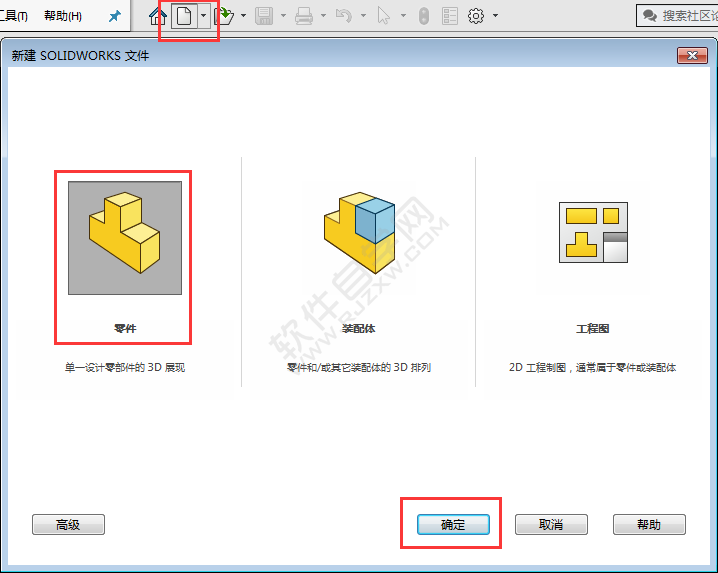This screenshot has height=573, width=718.
Task: Click the 取消 cancel button
Action: pos(551,524)
